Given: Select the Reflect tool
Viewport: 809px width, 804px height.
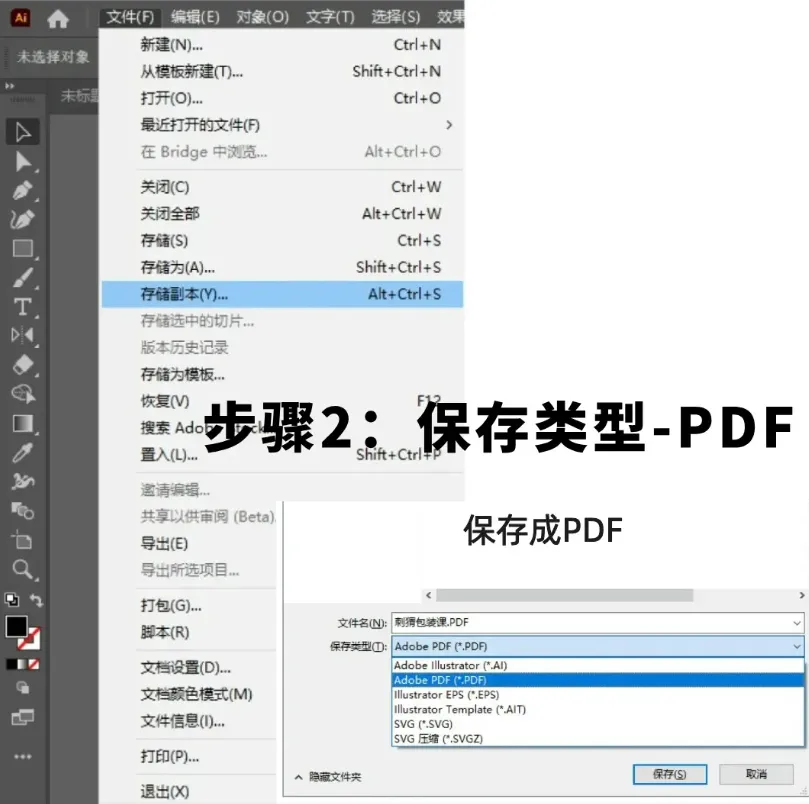Looking at the screenshot, I should (x=23, y=335).
